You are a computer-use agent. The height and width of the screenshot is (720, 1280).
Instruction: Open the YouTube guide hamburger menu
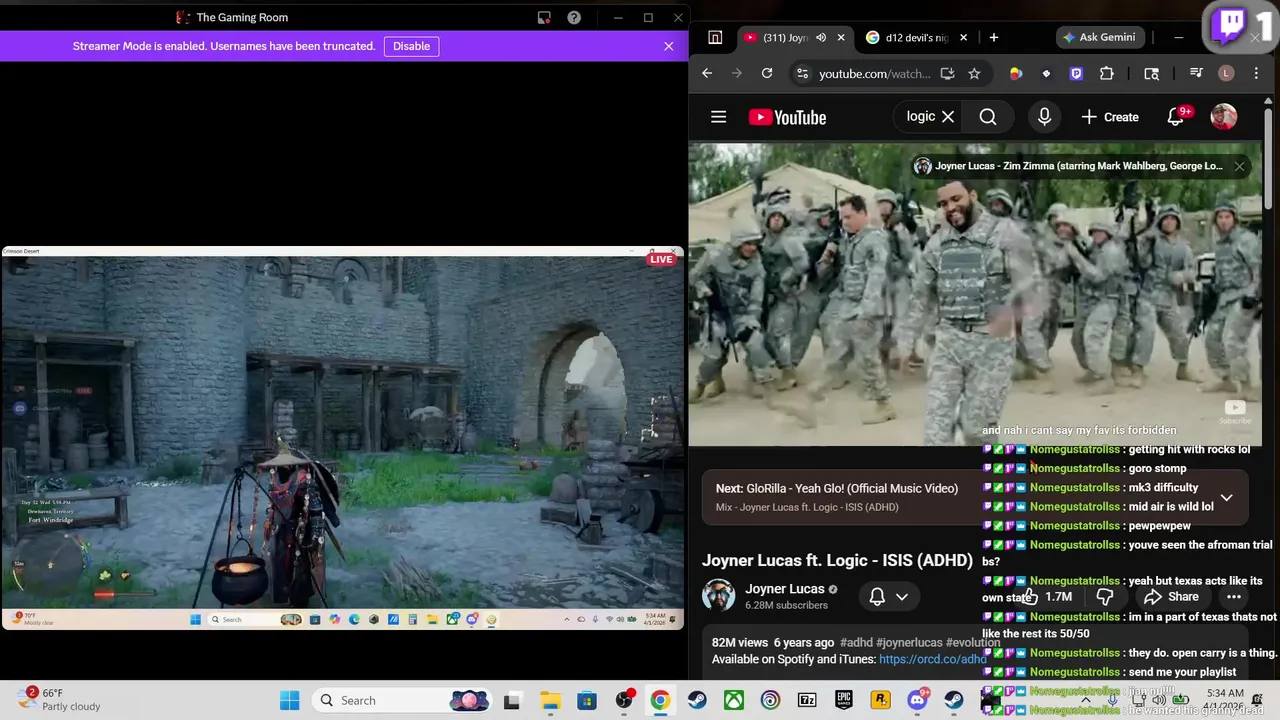click(718, 117)
